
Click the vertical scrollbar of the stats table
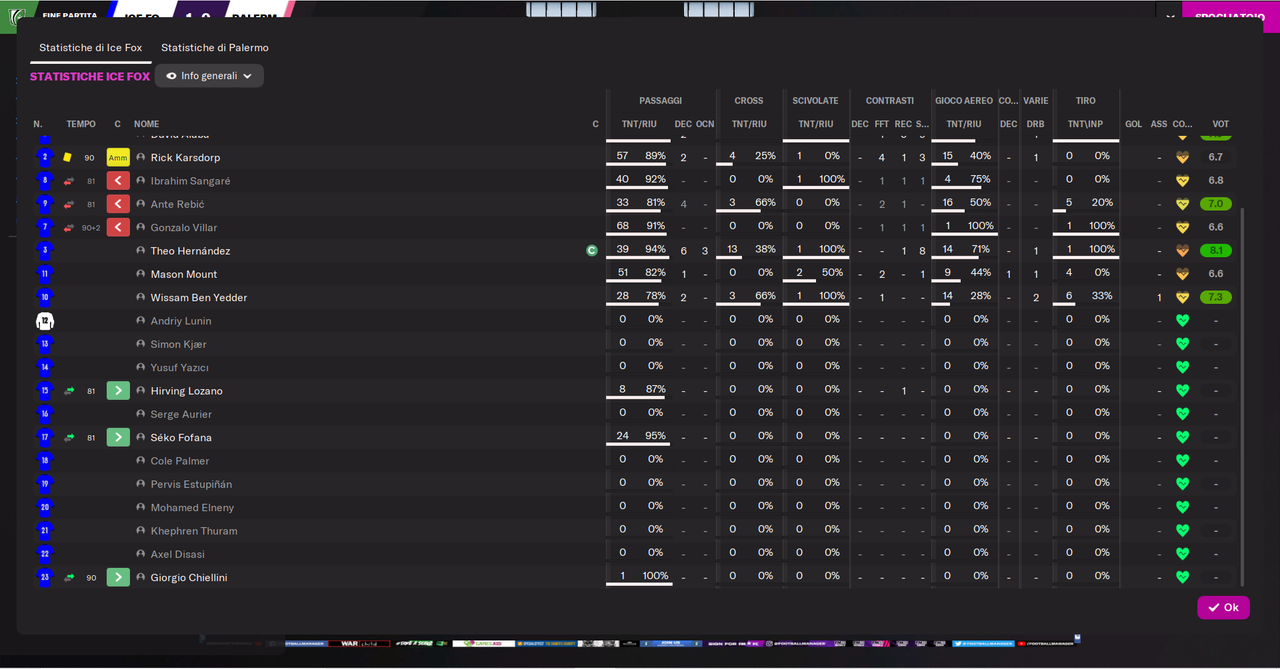(x=1243, y=397)
